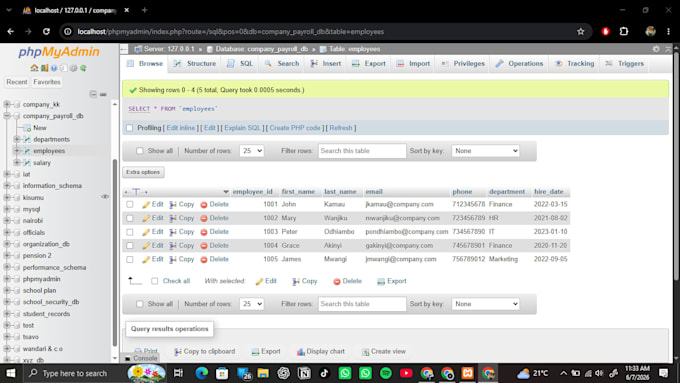Open Spotify from the taskbar
Image resolution: width=680 pixels, height=383 pixels.
pos(386,373)
